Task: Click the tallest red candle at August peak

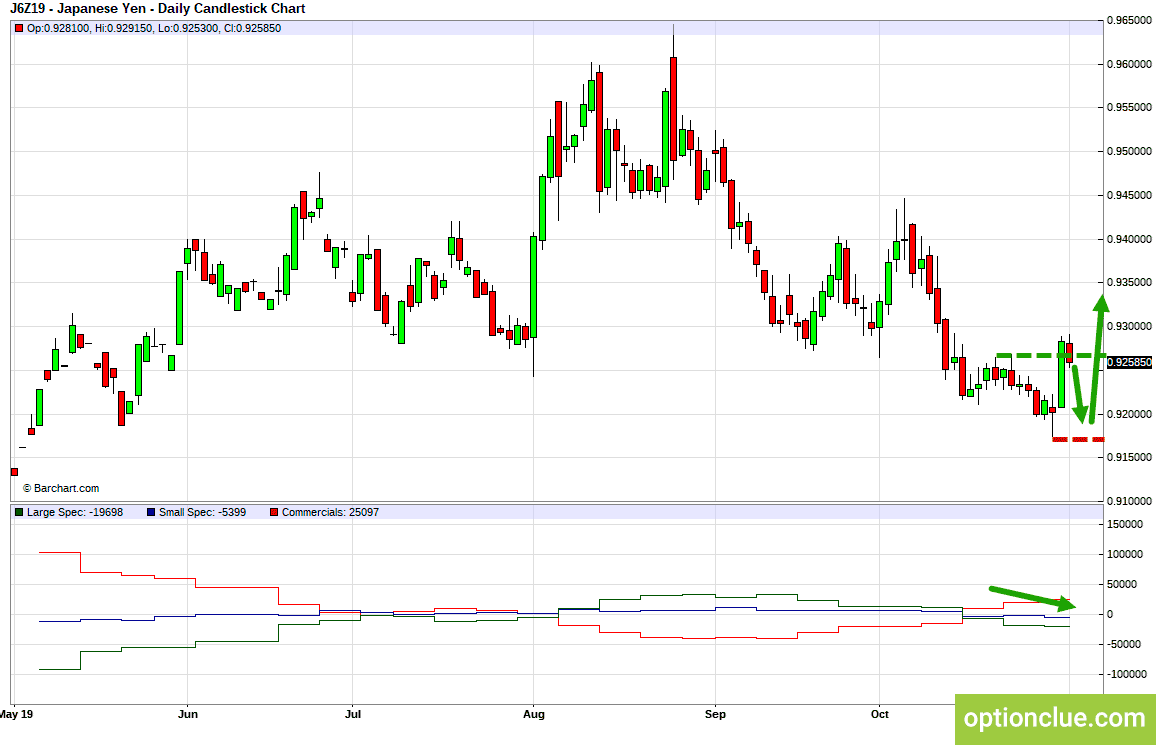Action: pyautogui.click(x=673, y=109)
